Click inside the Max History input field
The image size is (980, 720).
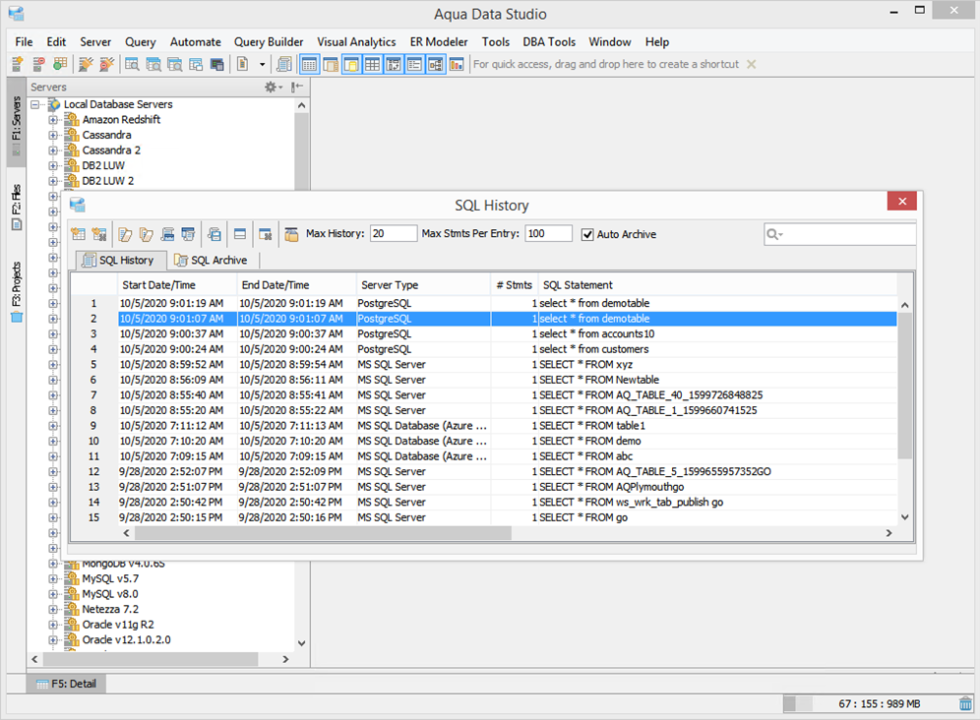click(393, 233)
